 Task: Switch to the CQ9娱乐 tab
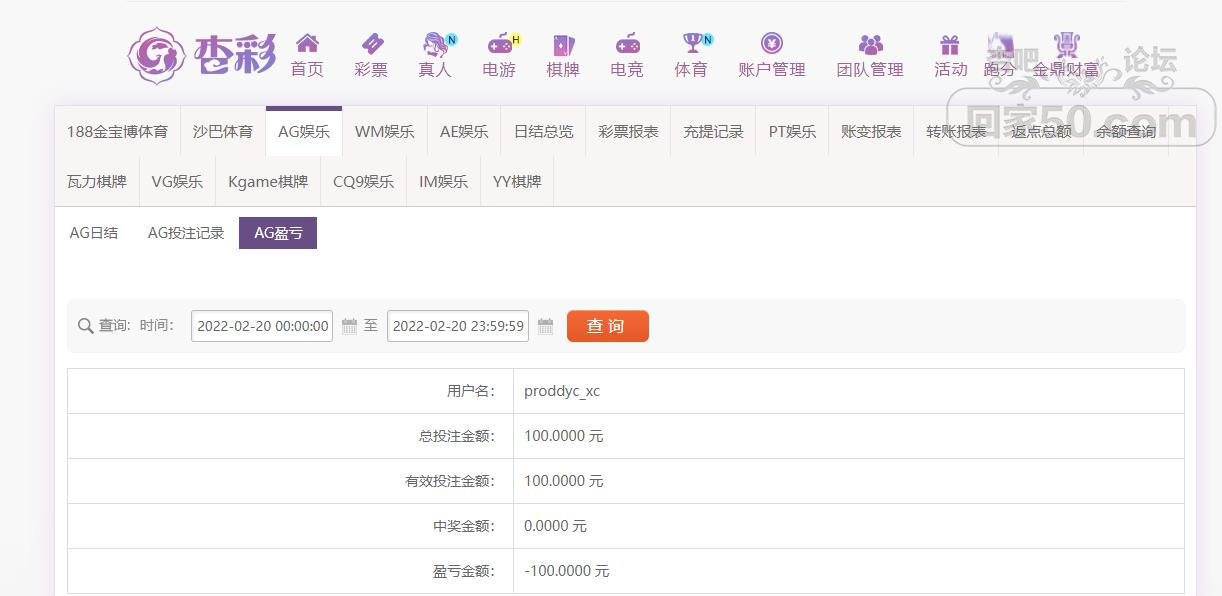coord(363,181)
